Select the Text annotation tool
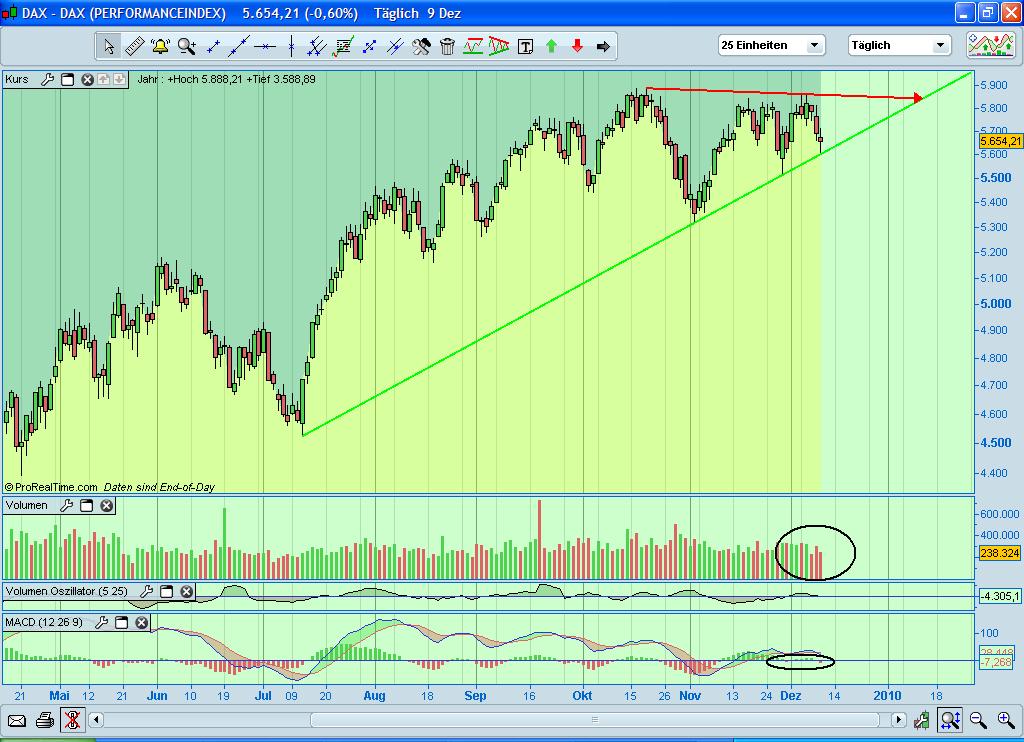This screenshot has width=1024, height=742. [x=525, y=45]
